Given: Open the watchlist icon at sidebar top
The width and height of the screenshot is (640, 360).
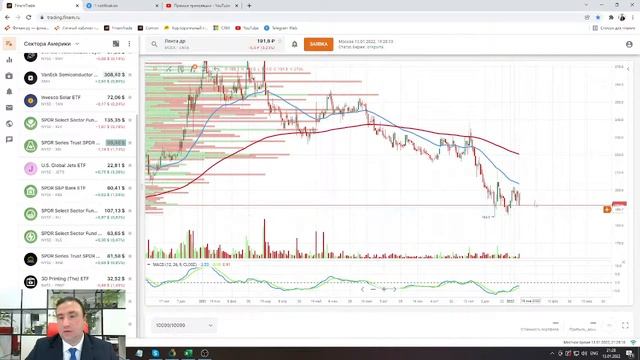Looking at the screenshot, I should (x=9, y=44).
